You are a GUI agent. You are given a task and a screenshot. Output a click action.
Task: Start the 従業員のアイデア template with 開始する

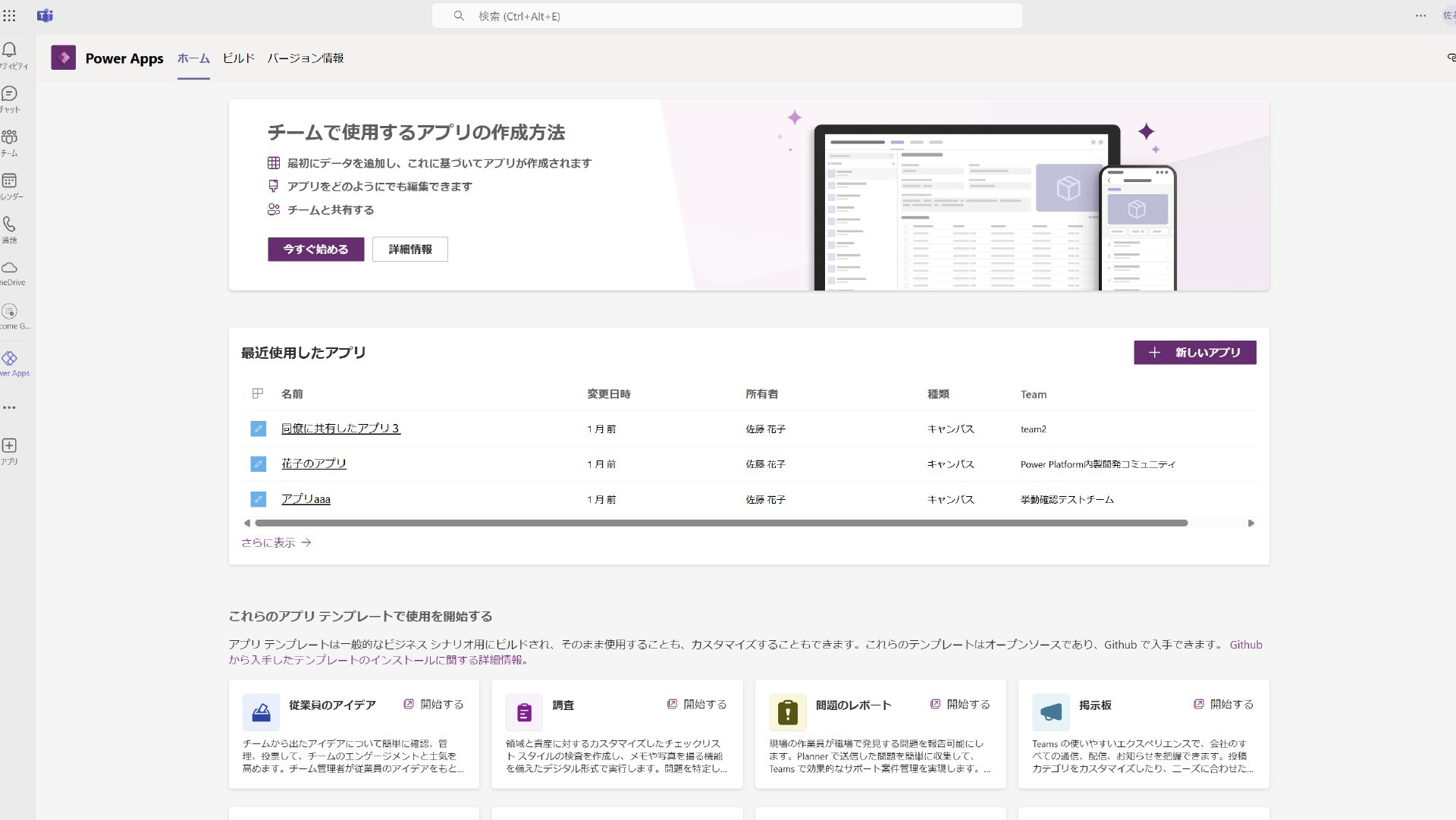click(x=433, y=704)
